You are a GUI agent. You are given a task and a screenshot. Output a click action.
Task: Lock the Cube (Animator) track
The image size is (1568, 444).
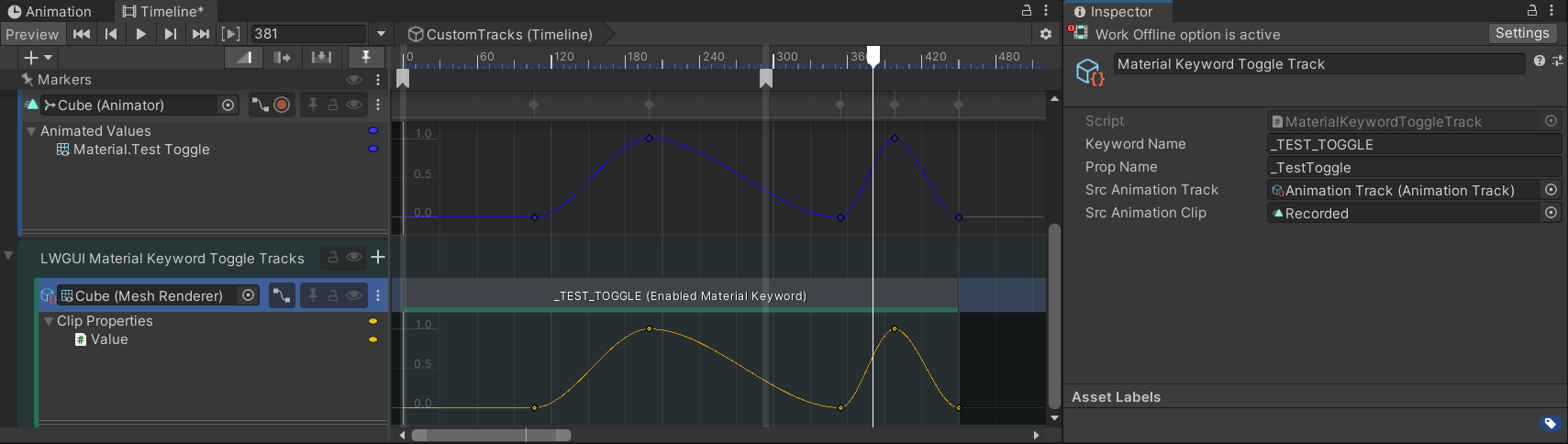333,105
